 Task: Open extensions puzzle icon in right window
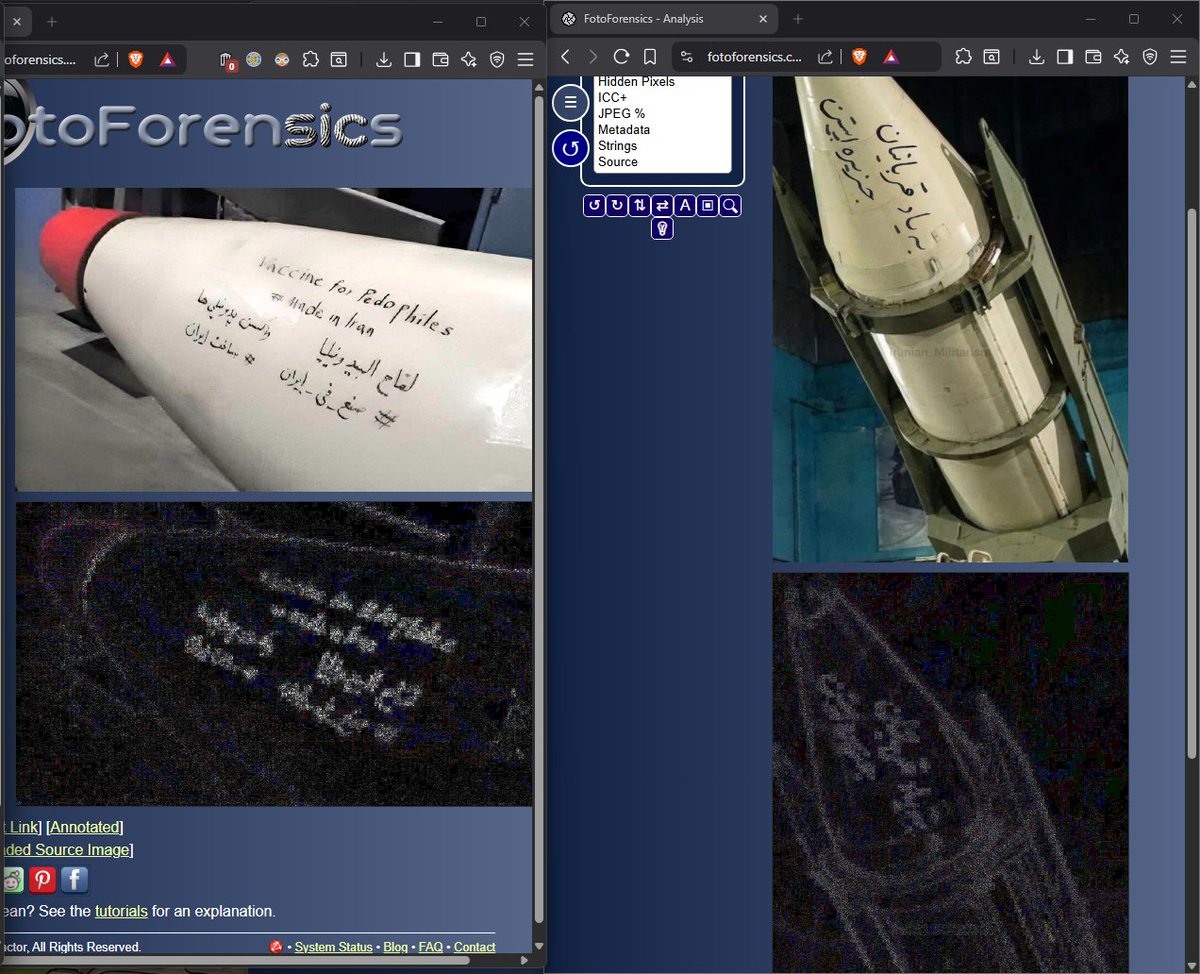(963, 57)
